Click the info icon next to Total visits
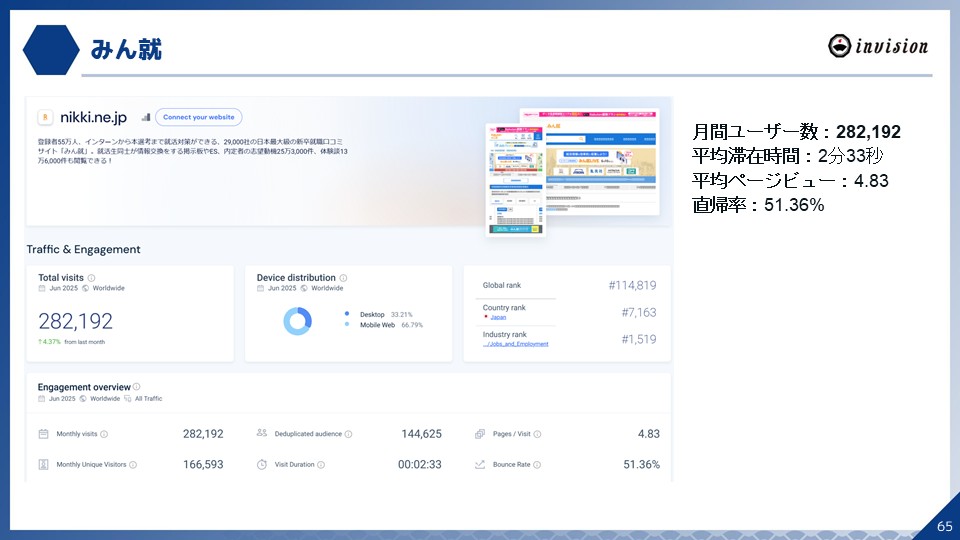Viewport: 960px width, 540px height. [91, 278]
